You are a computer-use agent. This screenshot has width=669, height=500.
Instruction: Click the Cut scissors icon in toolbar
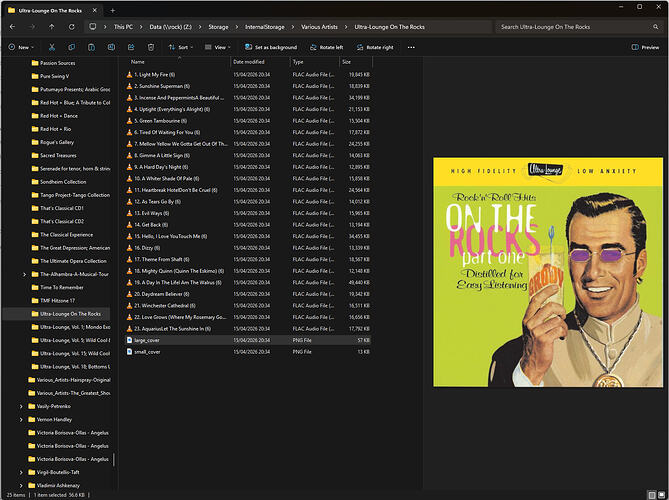52,47
